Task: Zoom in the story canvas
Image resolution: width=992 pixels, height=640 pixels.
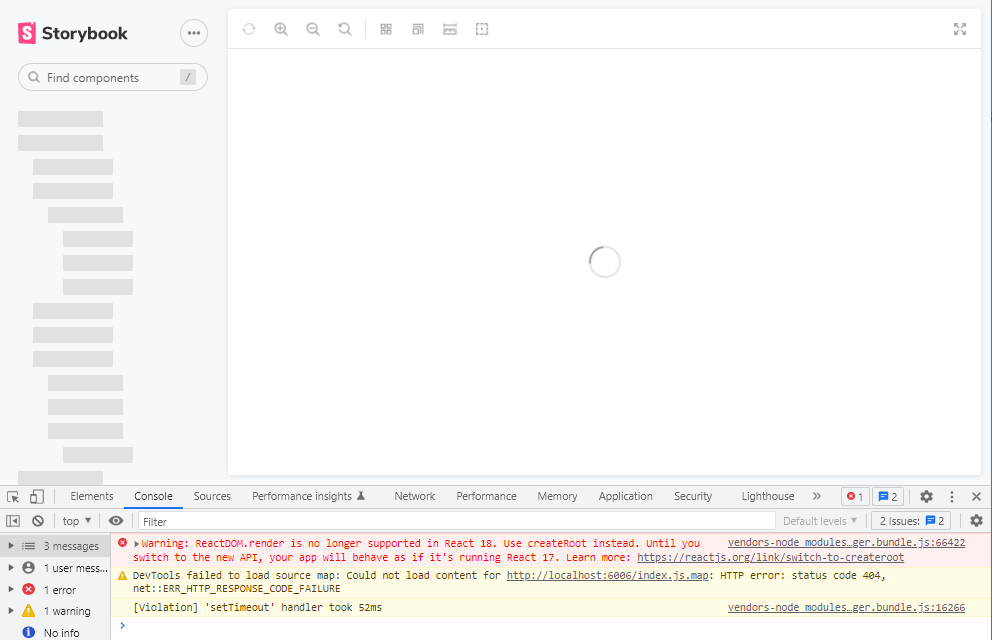Action: 281,29
